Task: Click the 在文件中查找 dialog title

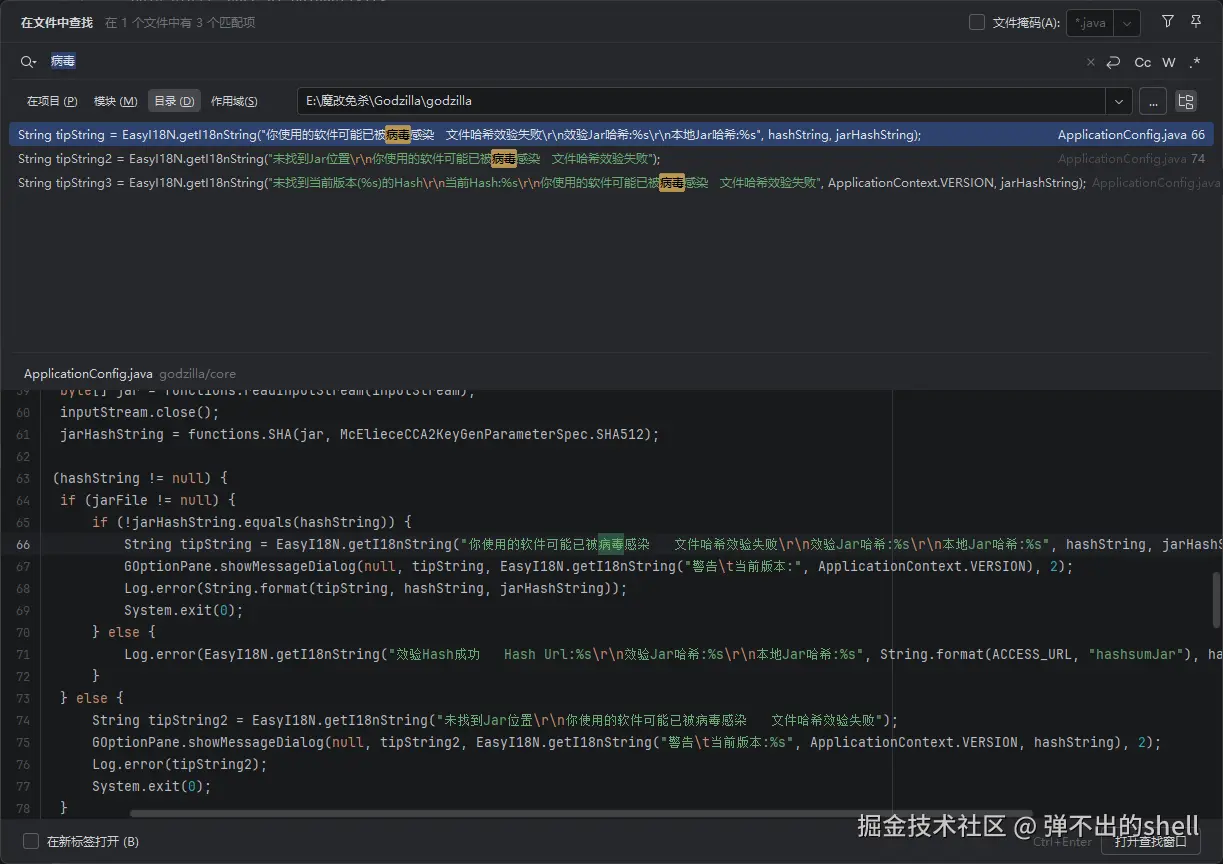Action: pos(56,22)
